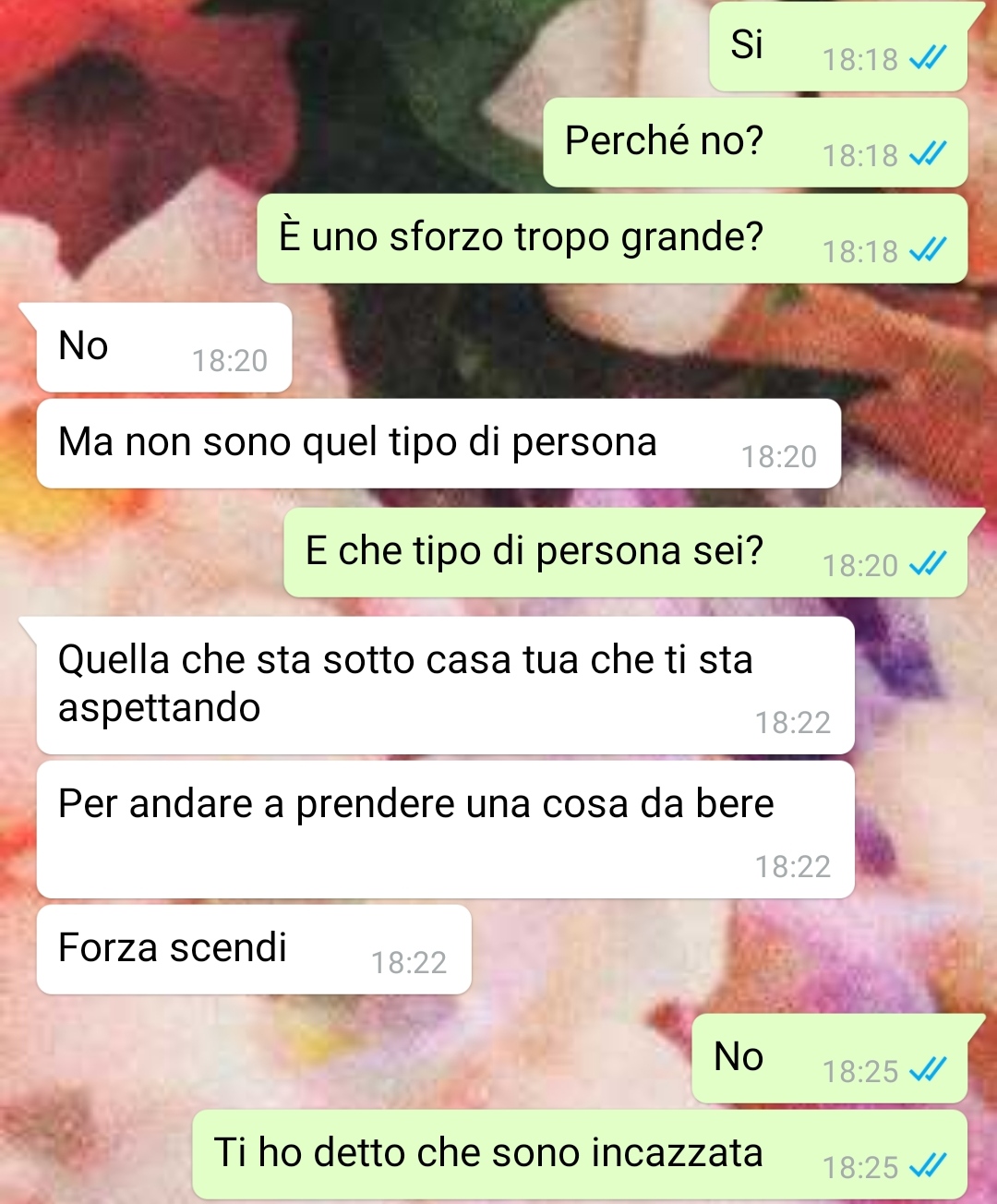Click the double-check on "E che tipo di persona sei?"
The width and height of the screenshot is (997, 1204).
(928, 566)
